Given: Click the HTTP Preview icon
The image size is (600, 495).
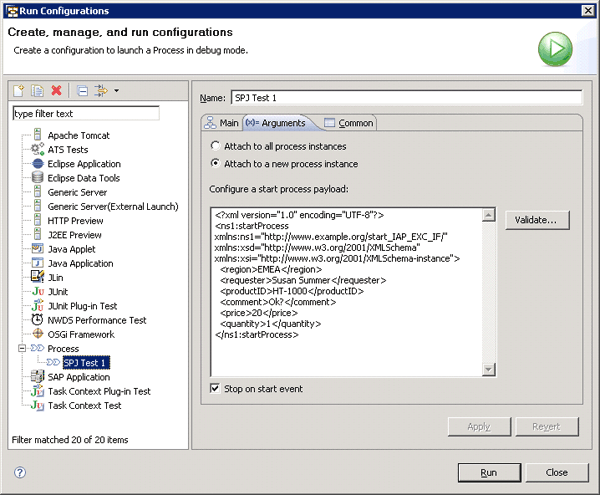Looking at the screenshot, I should click(38, 220).
